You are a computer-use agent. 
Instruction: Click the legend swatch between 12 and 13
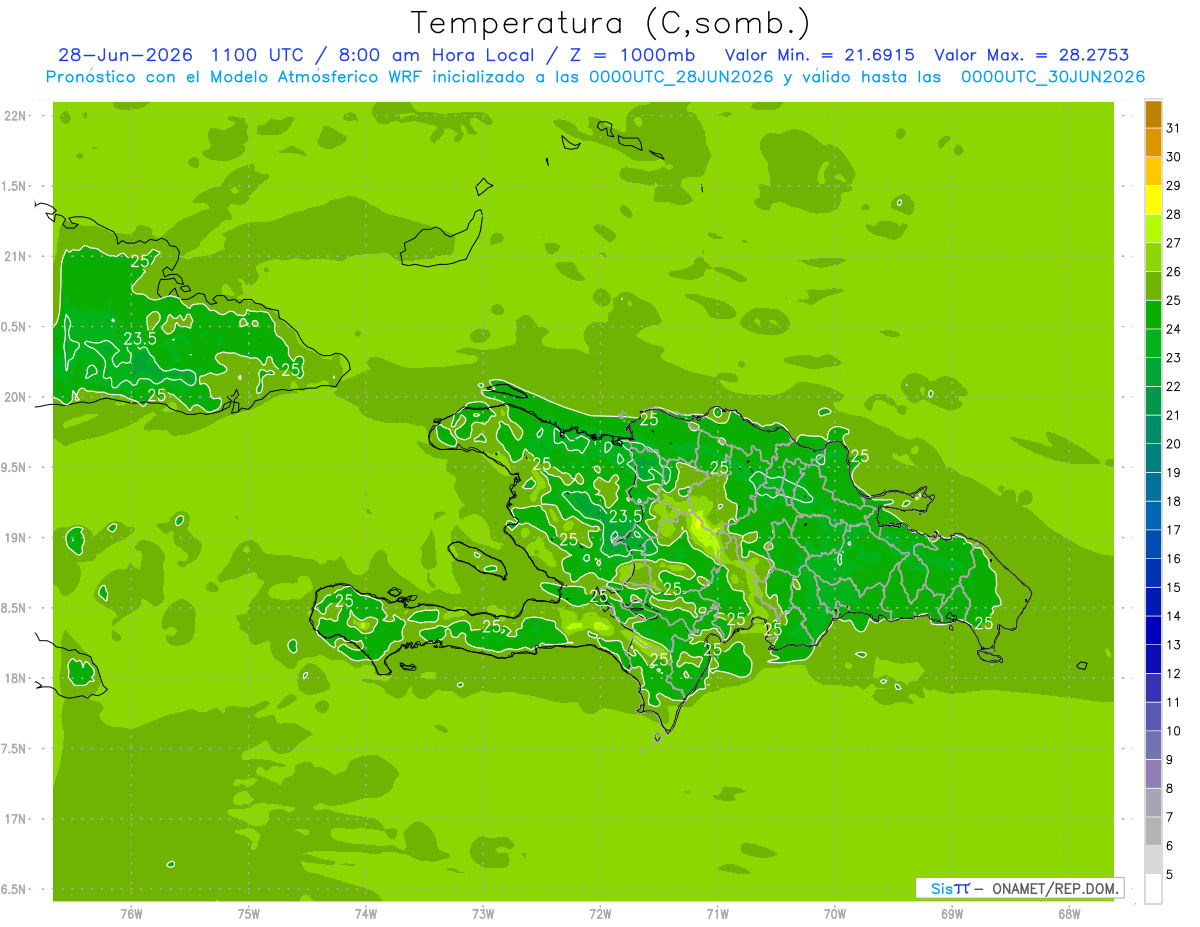(1153, 659)
